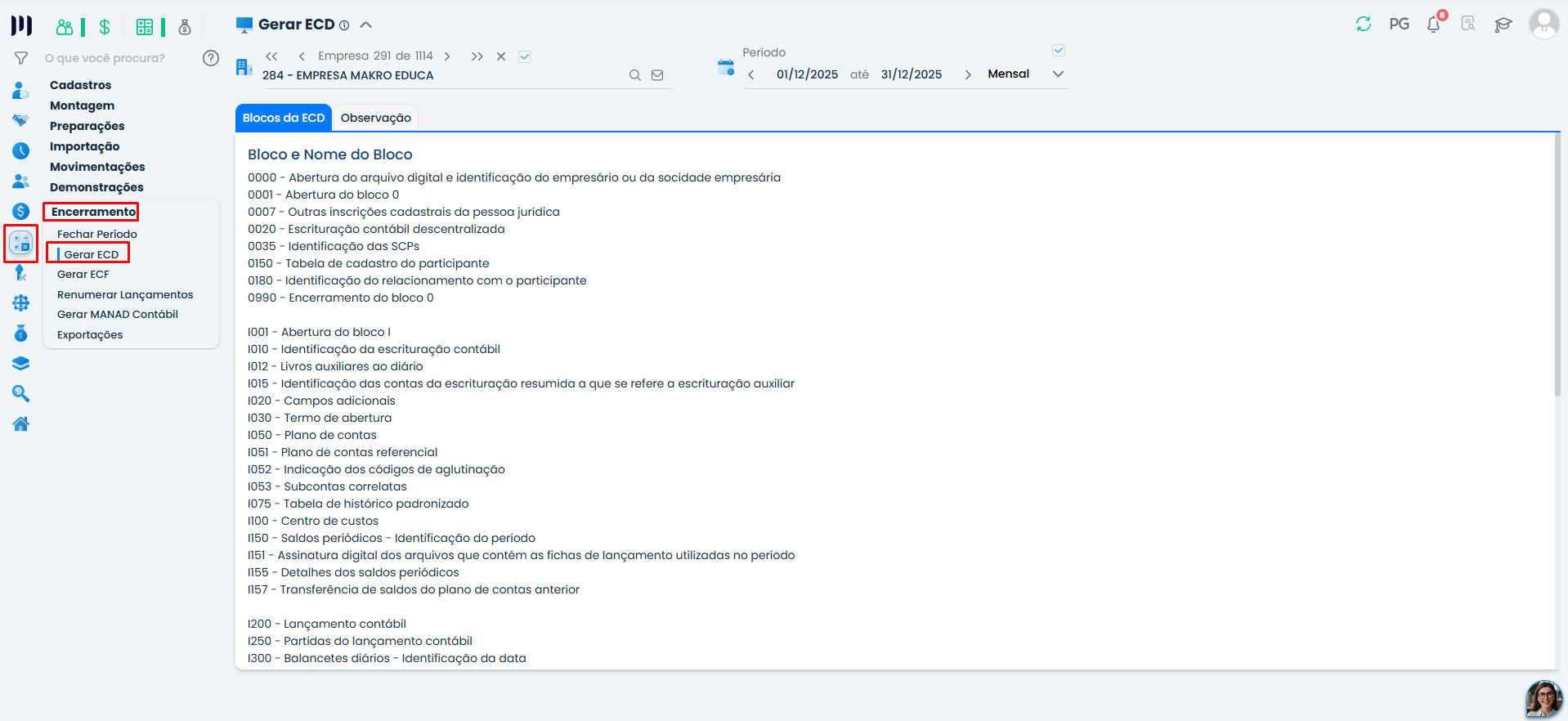The image size is (1568, 721).
Task: Open the user profile avatar
Action: pyautogui.click(x=1543, y=24)
